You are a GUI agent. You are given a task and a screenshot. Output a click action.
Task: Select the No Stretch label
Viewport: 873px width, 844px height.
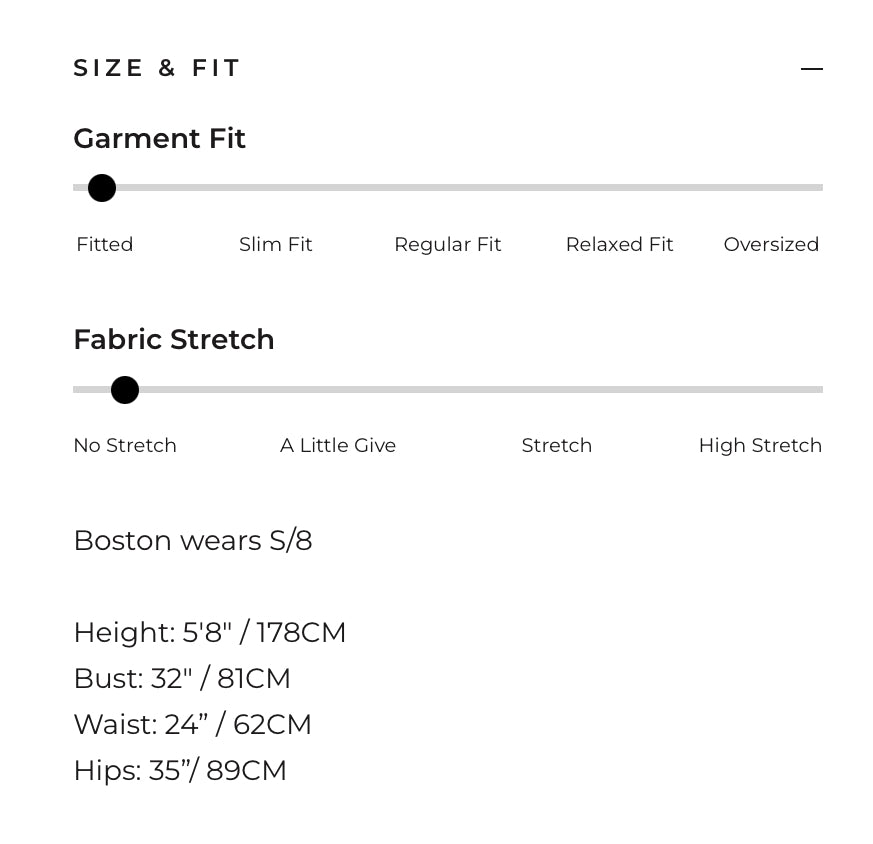click(x=125, y=445)
